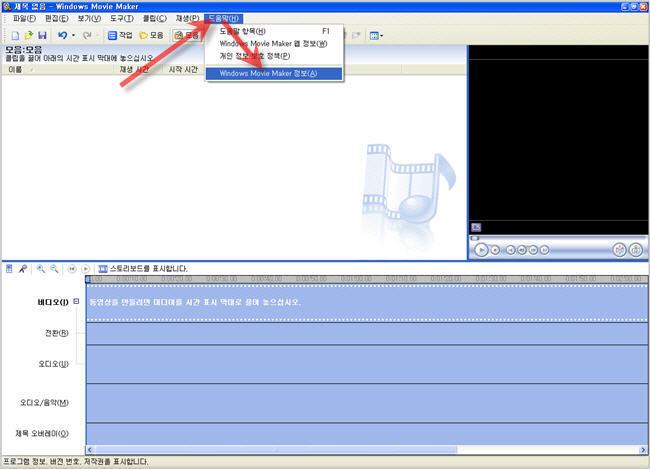The image size is (650, 469).
Task: Sort by the 재생 시간 column header
Action: [139, 70]
